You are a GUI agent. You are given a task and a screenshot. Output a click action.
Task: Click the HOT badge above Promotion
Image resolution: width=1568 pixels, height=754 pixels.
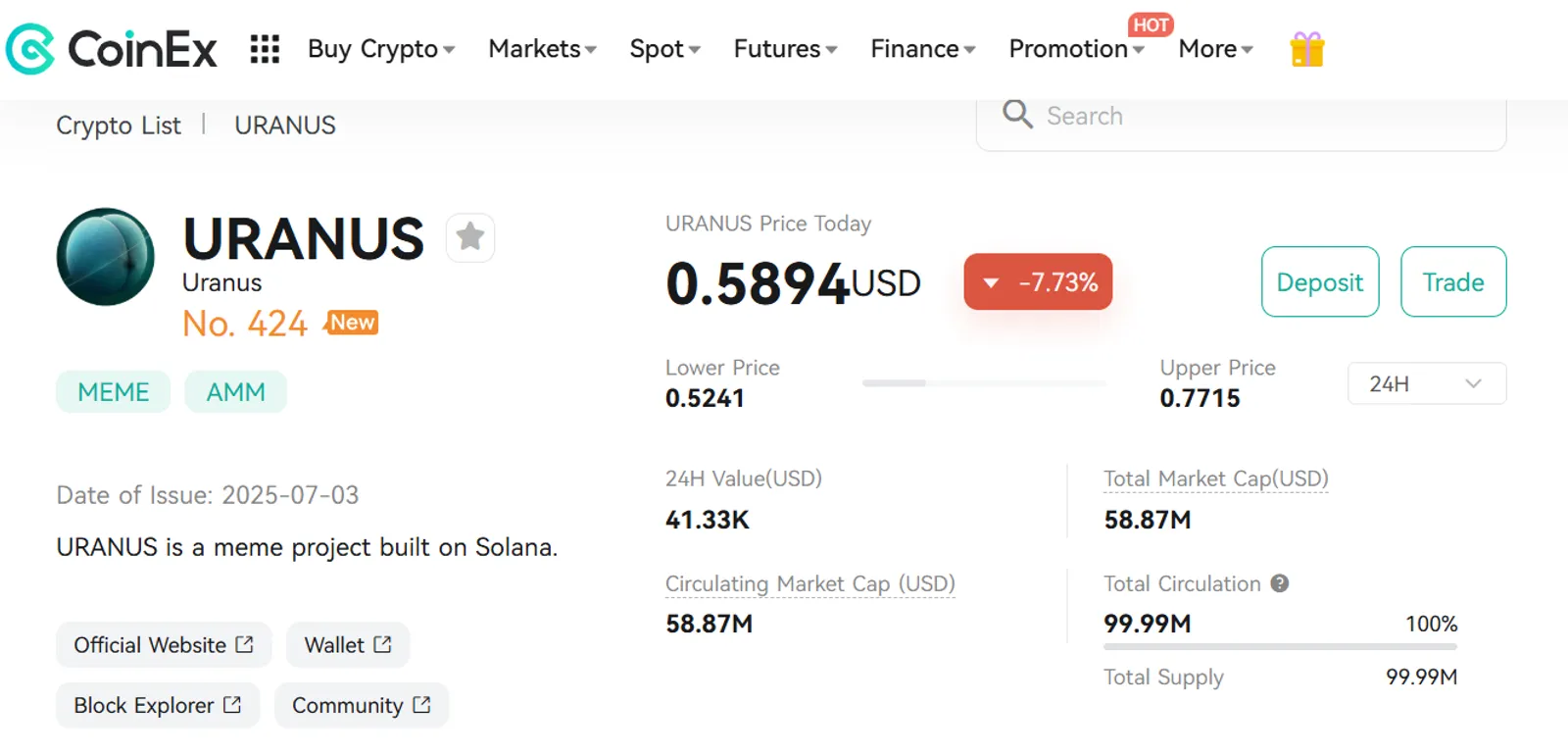(1151, 25)
